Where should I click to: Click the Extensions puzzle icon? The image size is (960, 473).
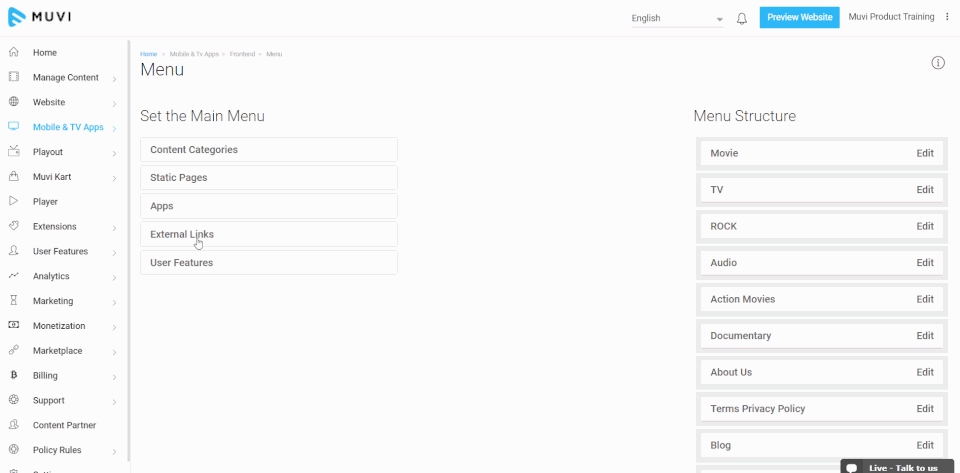(13, 226)
